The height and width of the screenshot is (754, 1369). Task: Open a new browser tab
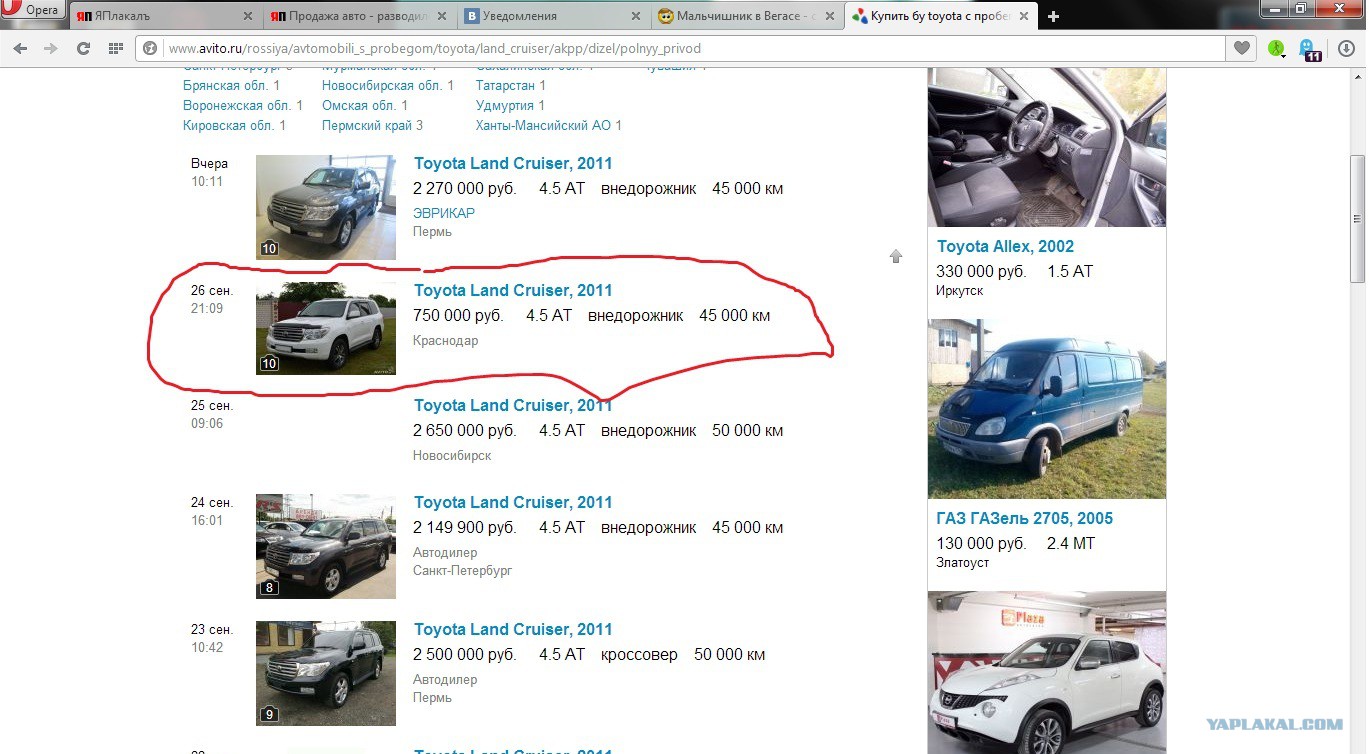pos(1053,16)
